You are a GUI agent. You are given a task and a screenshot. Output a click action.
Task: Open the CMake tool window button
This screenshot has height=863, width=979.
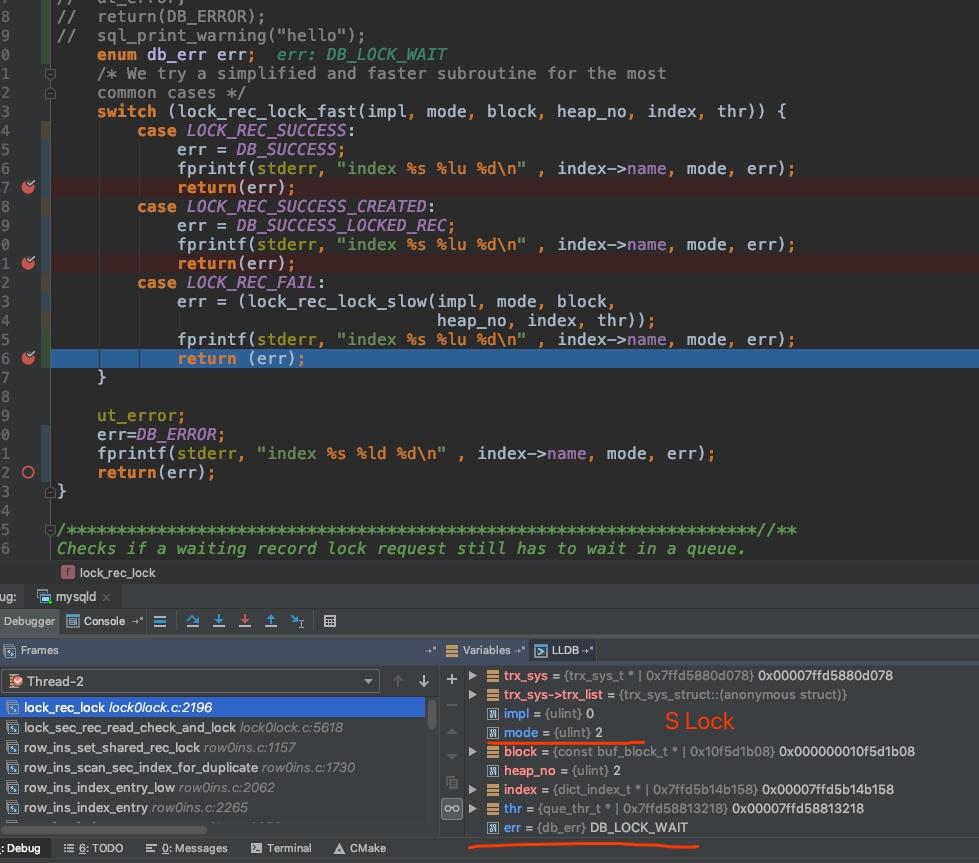(360, 848)
